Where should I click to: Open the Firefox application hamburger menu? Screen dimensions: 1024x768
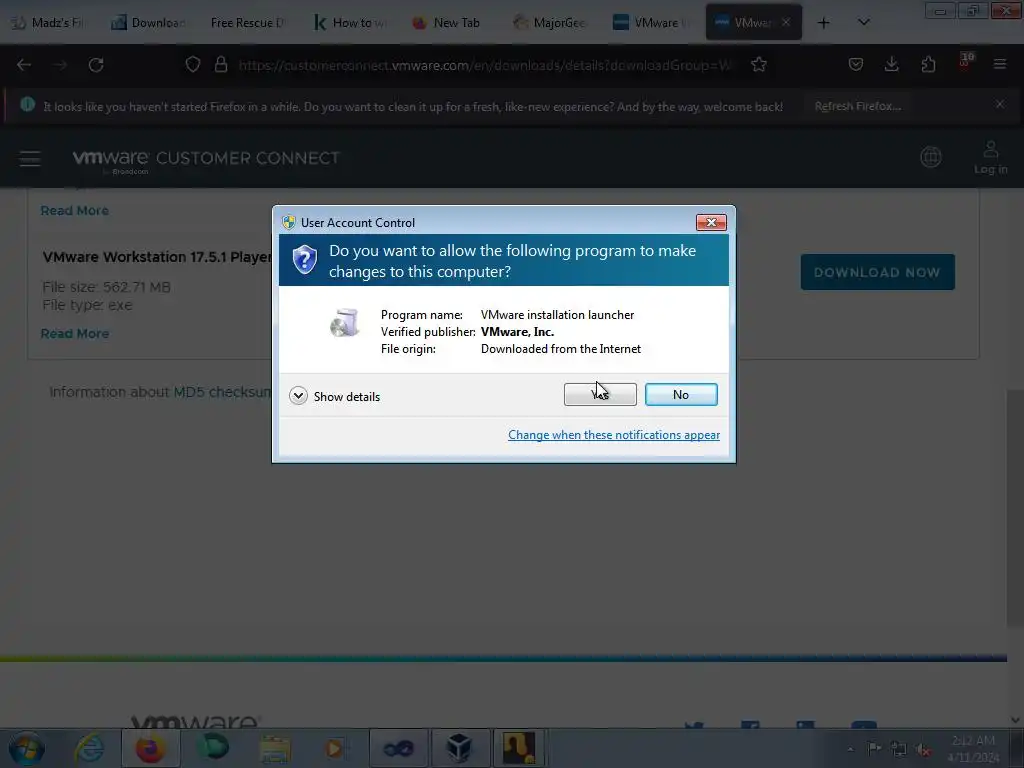[x=1000, y=65]
